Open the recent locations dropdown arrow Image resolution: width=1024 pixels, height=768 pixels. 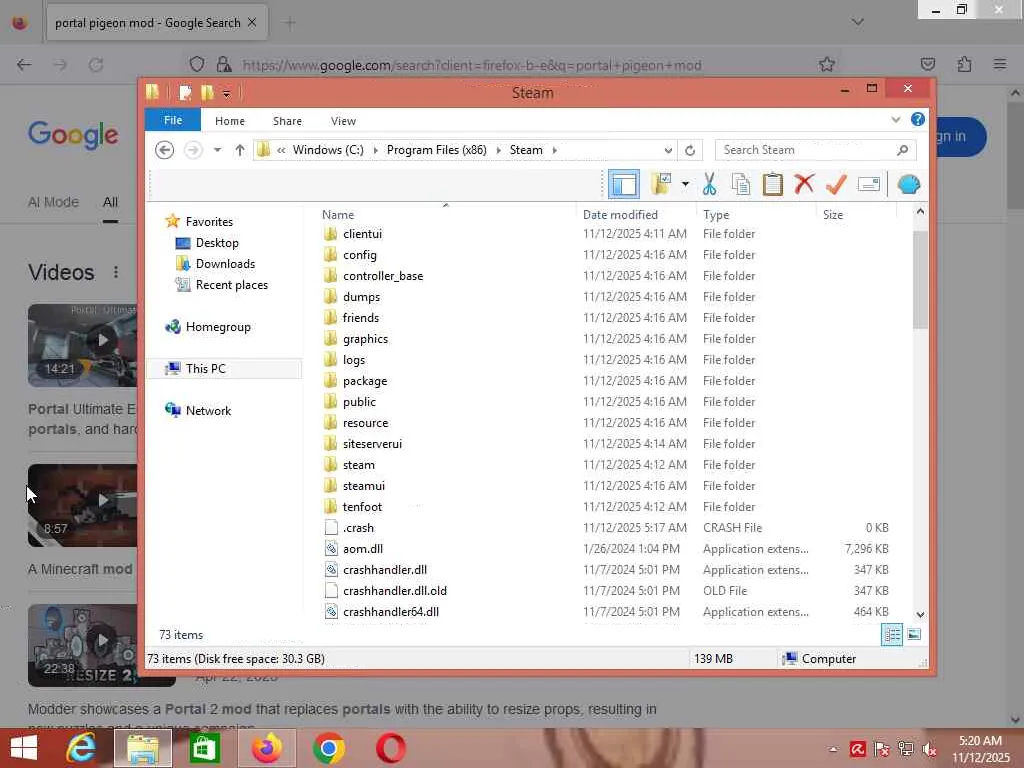pos(217,150)
